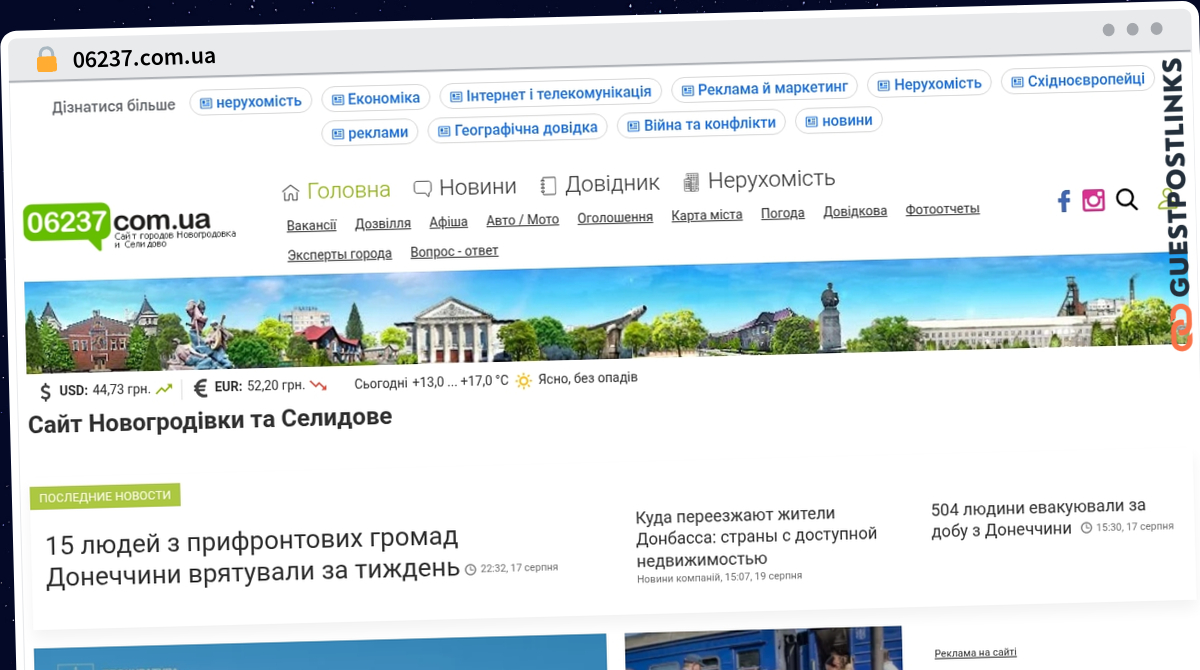Image resolution: width=1200 pixels, height=670 pixels.
Task: Open the Нерухомість main tab
Action: [x=759, y=181]
